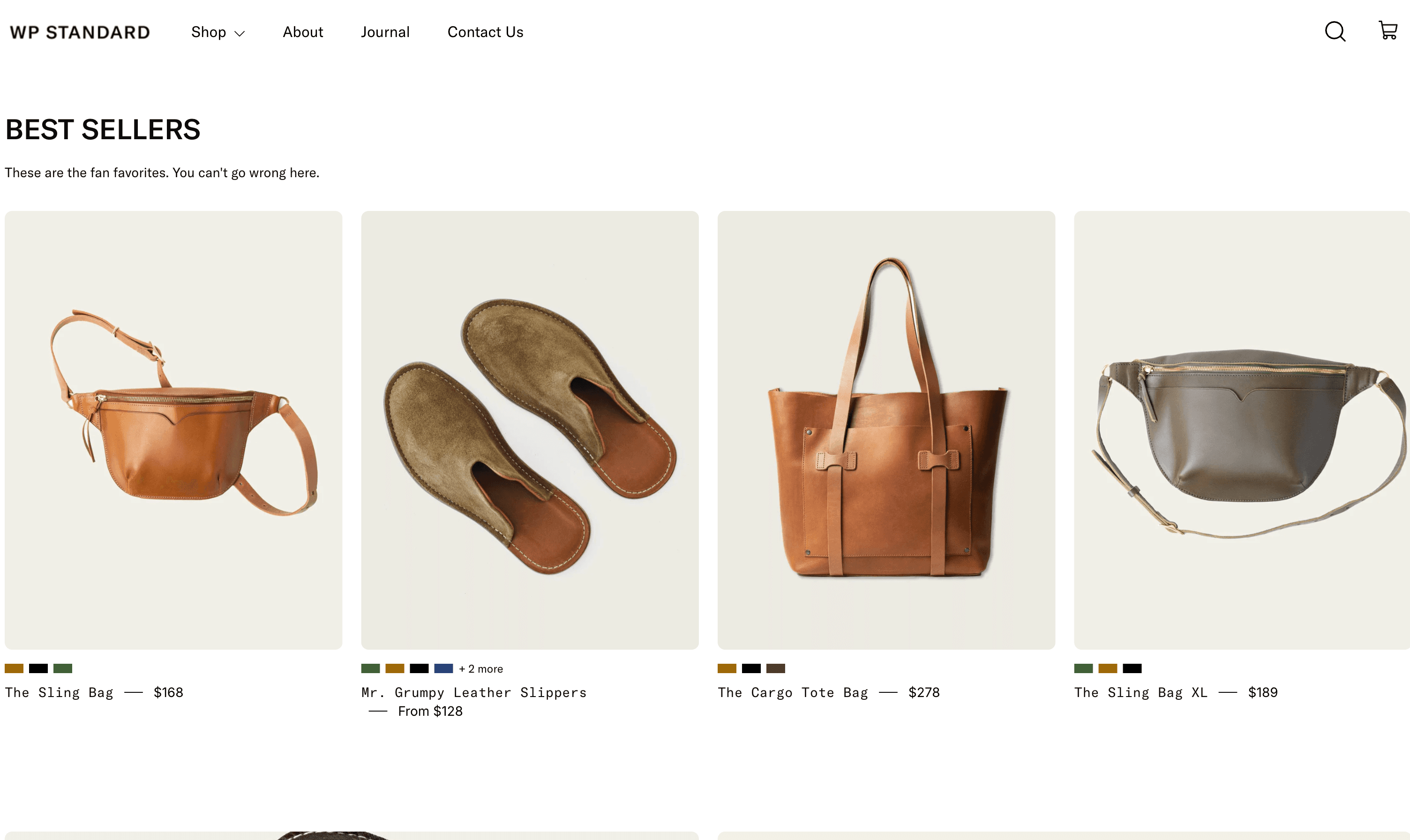Select dark brown swatch for Cargo Tote Bag
Viewport: 1410px width, 840px height.
point(775,668)
